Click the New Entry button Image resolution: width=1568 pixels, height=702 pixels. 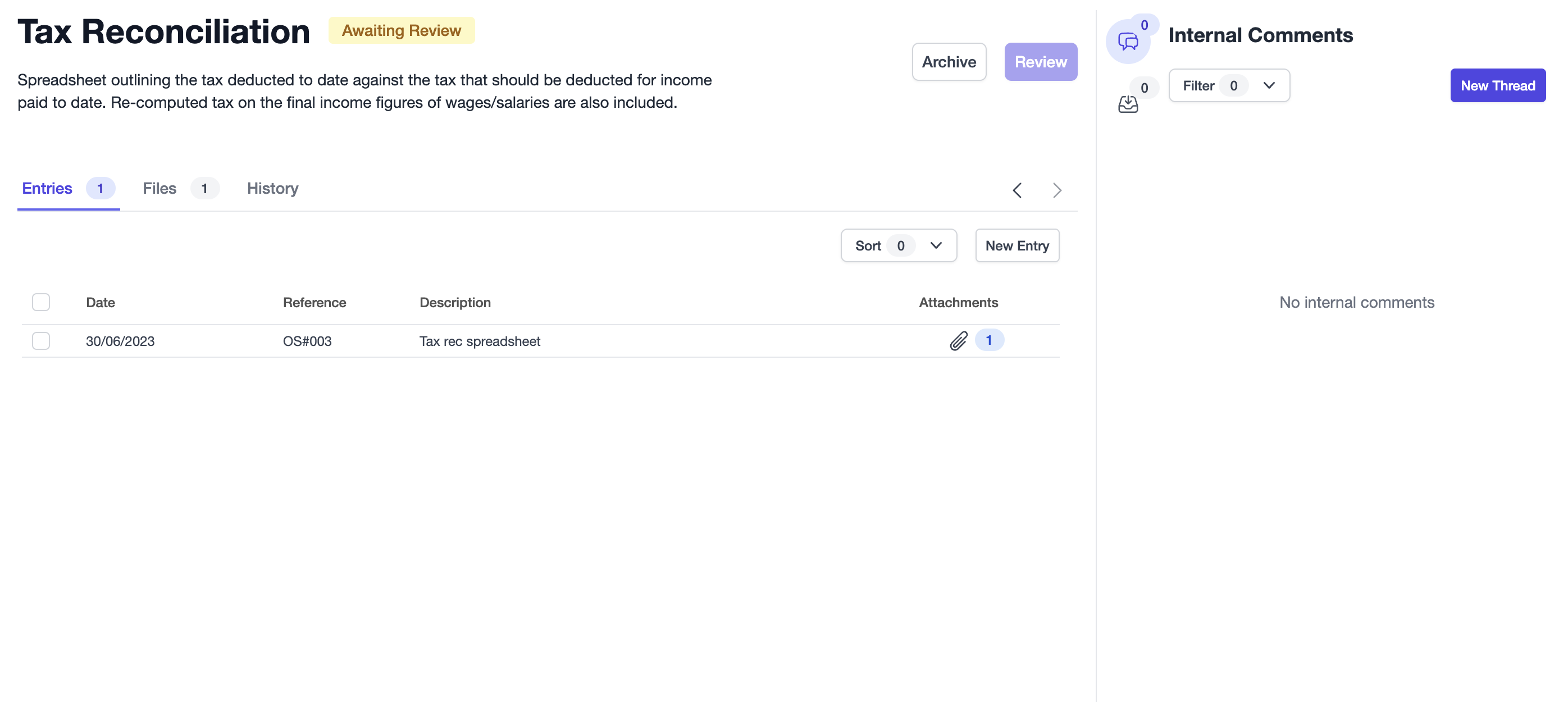point(1017,245)
